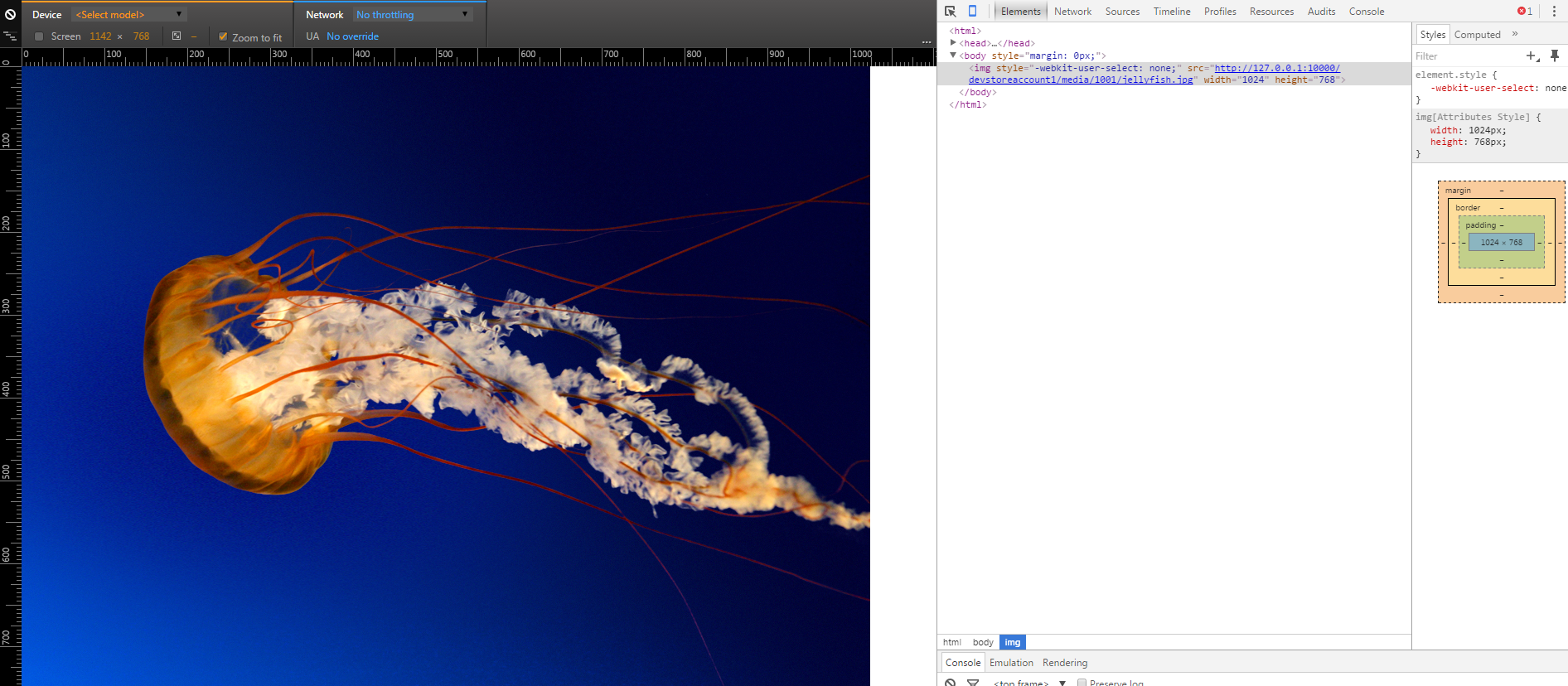Click the margin label in box model
This screenshot has width=1568, height=686.
click(1458, 191)
